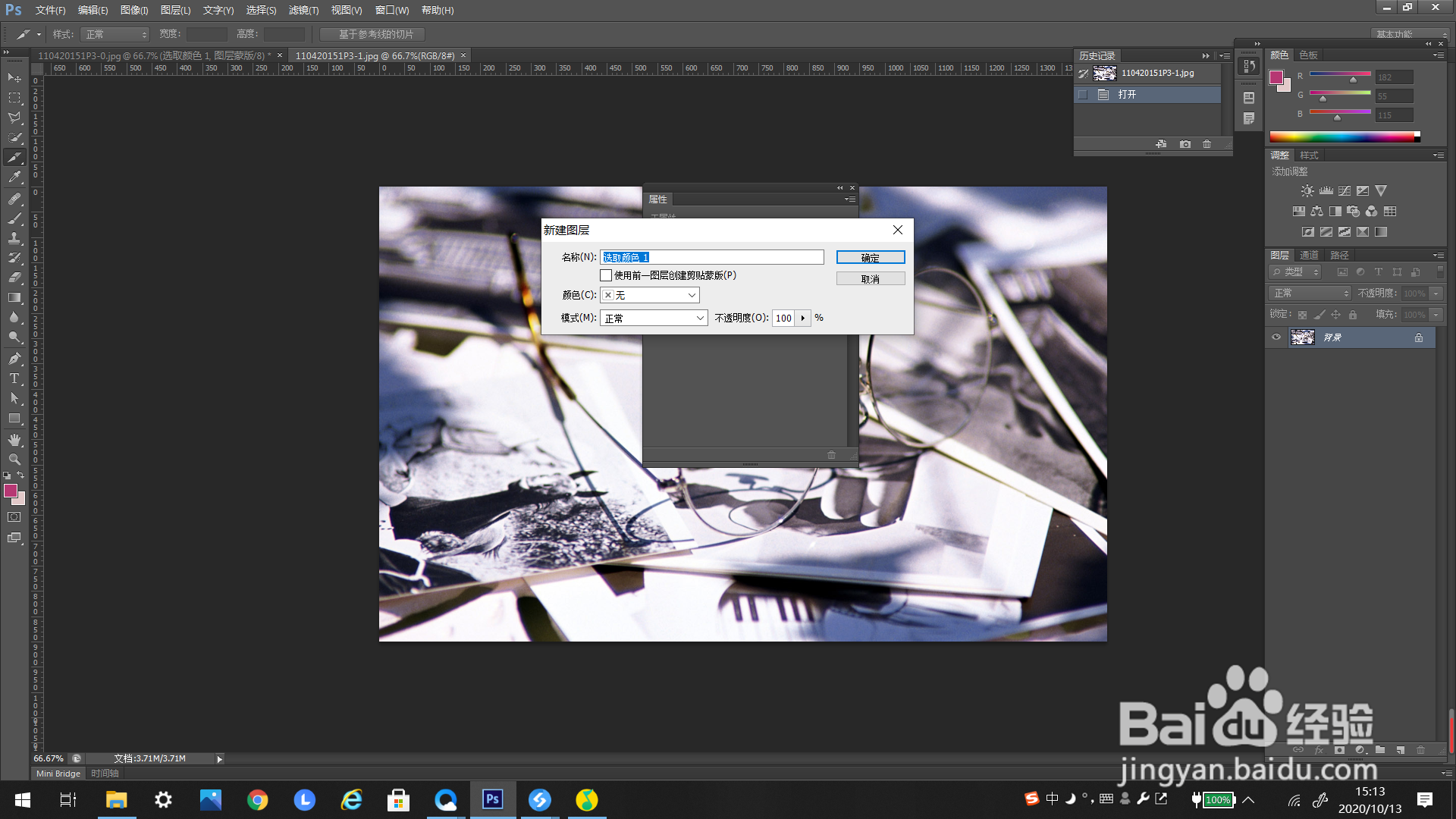Switch to the Channels tab
Screen dimensions: 1456x819
tap(1309, 255)
